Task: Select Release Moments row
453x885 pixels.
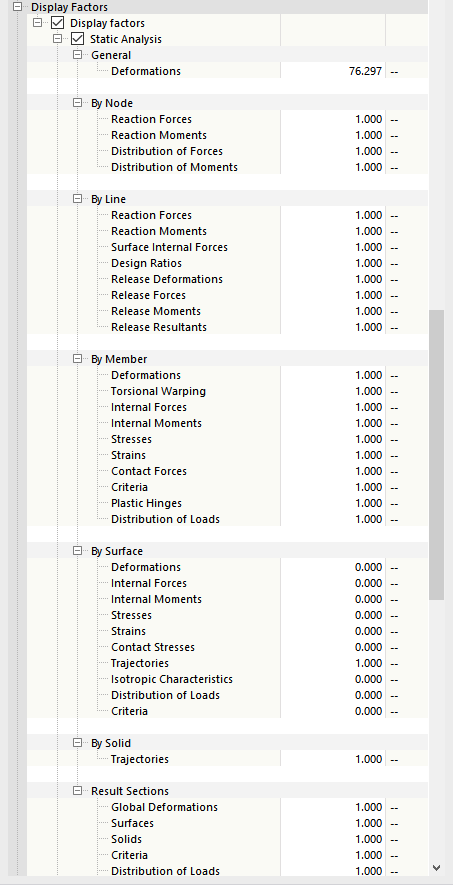Action: click(x=228, y=311)
